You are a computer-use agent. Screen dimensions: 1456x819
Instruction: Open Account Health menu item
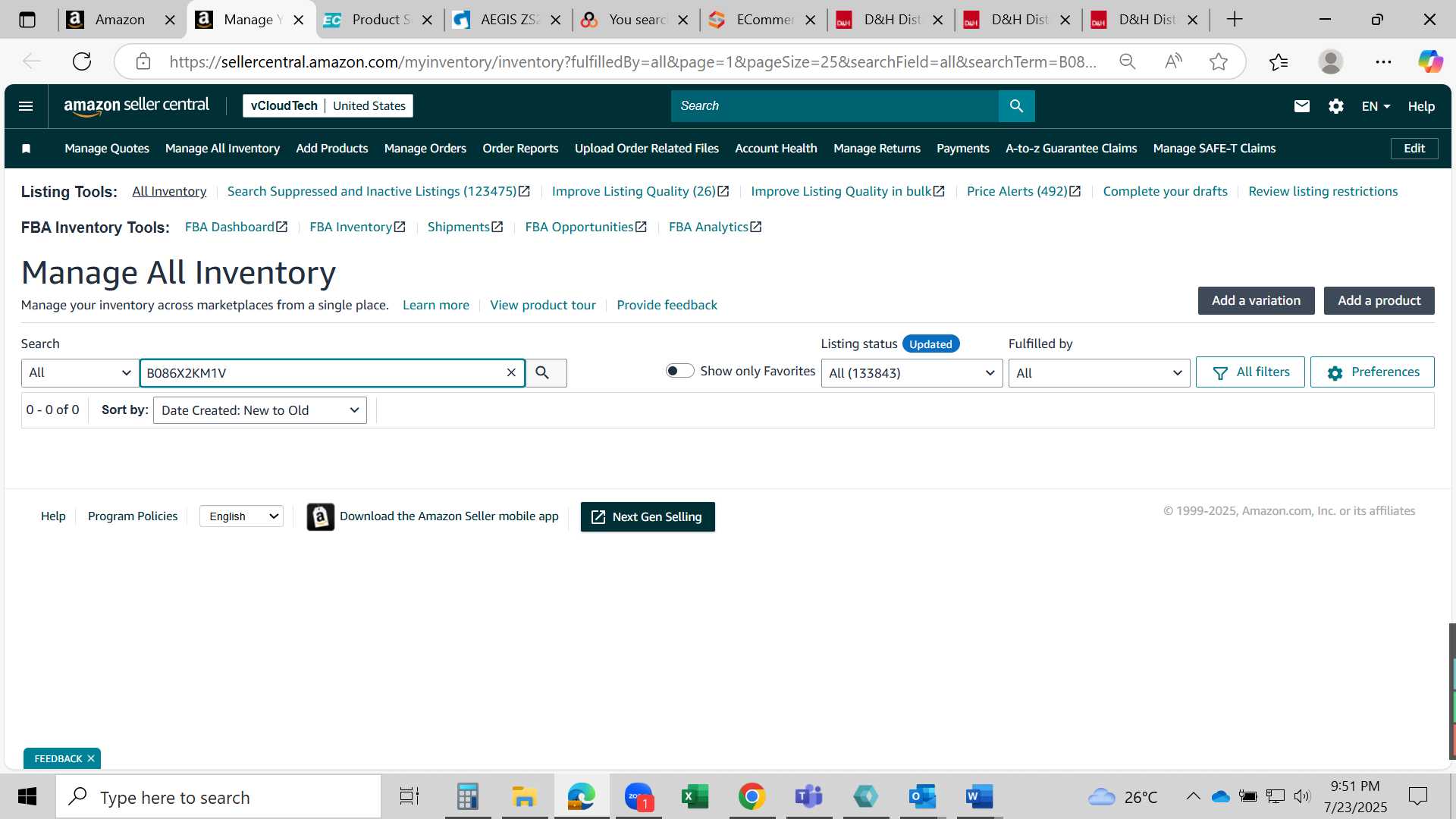776,149
